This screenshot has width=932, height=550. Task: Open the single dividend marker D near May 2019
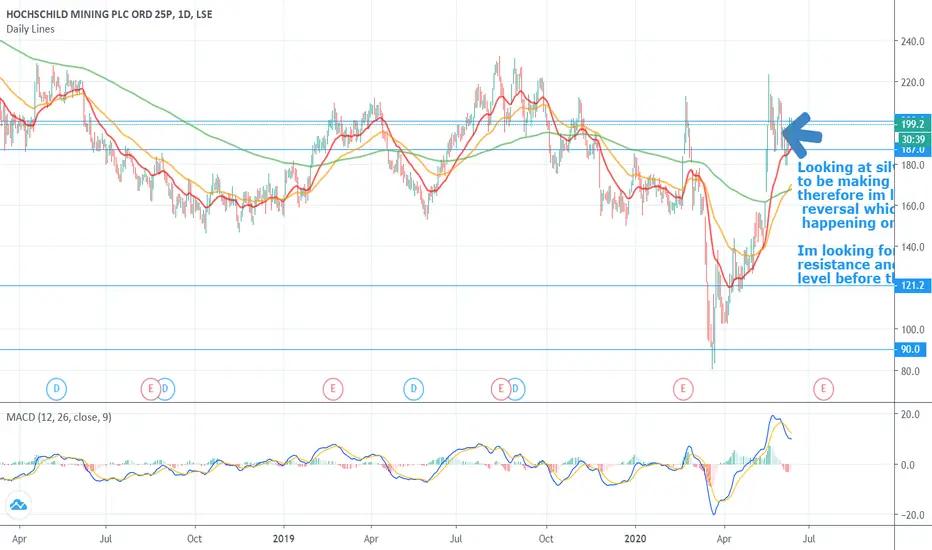pos(414,389)
